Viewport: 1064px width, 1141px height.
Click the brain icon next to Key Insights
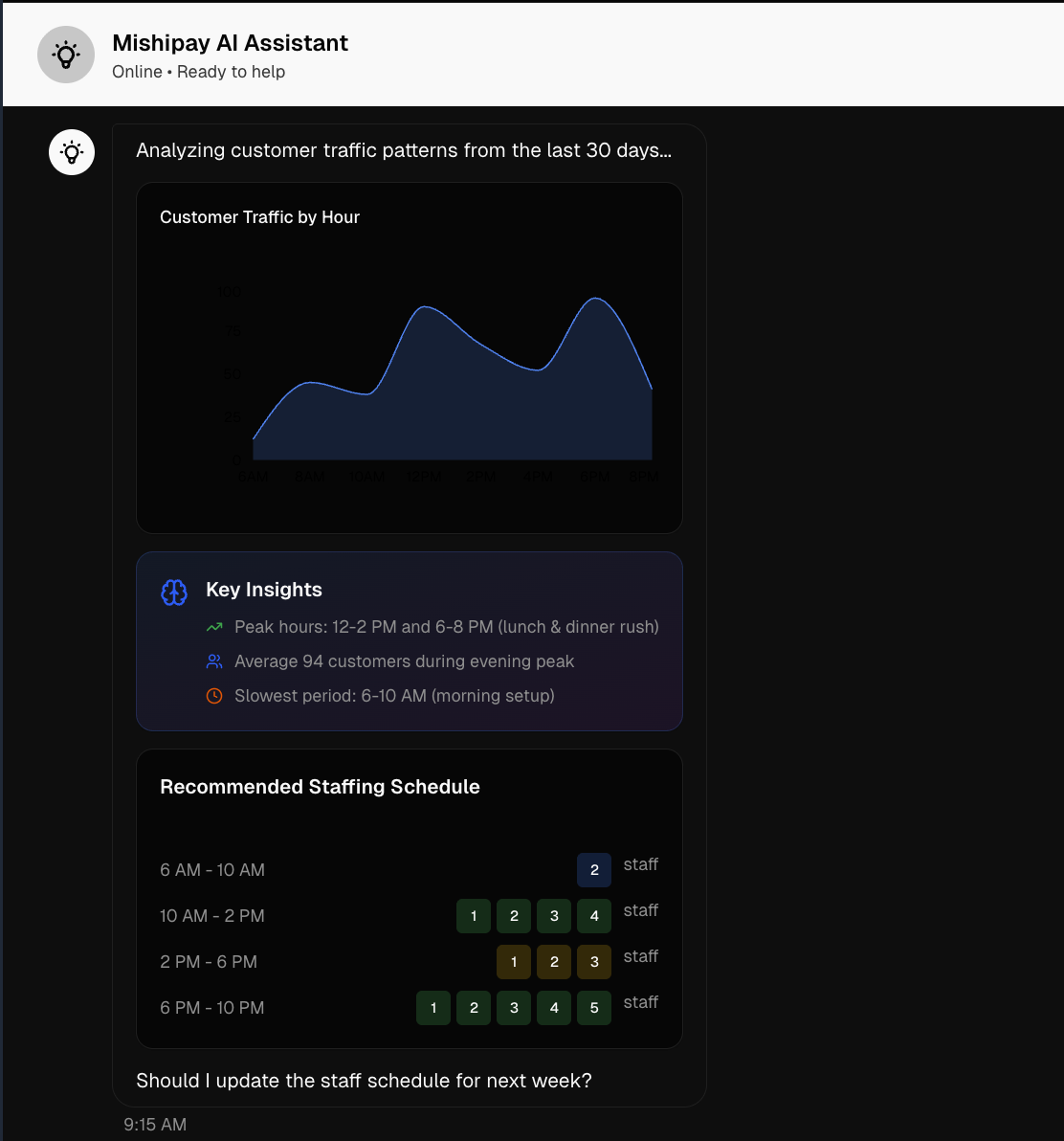174,593
